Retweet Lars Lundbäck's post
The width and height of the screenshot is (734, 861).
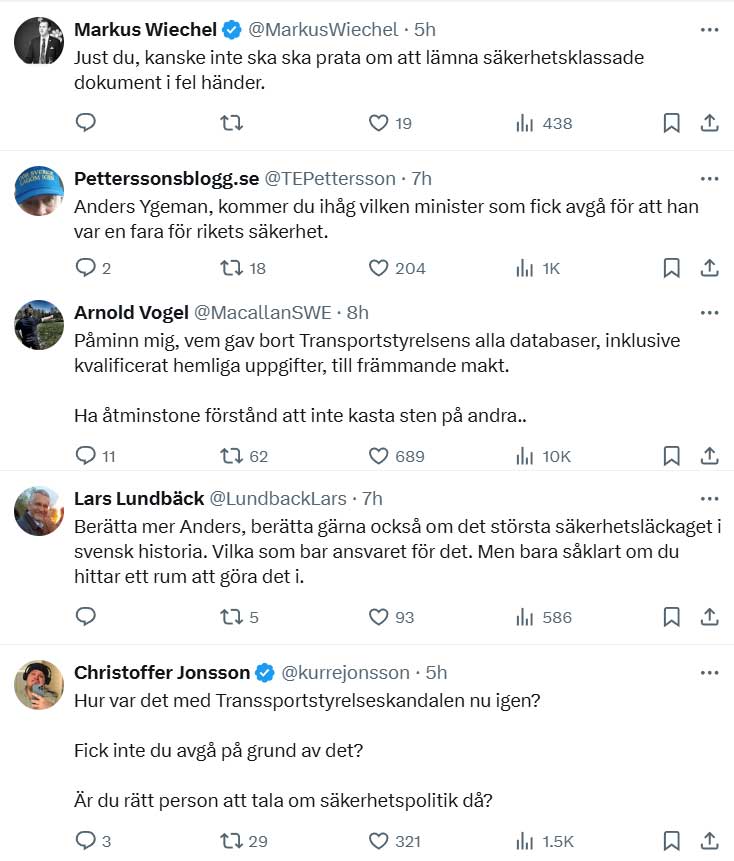click(231, 617)
